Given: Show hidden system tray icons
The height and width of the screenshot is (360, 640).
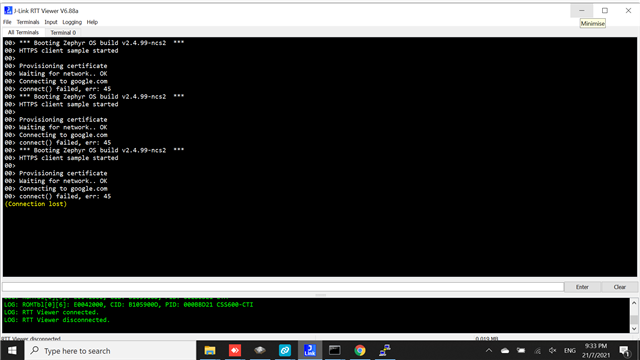Looking at the screenshot, I should [x=489, y=351].
